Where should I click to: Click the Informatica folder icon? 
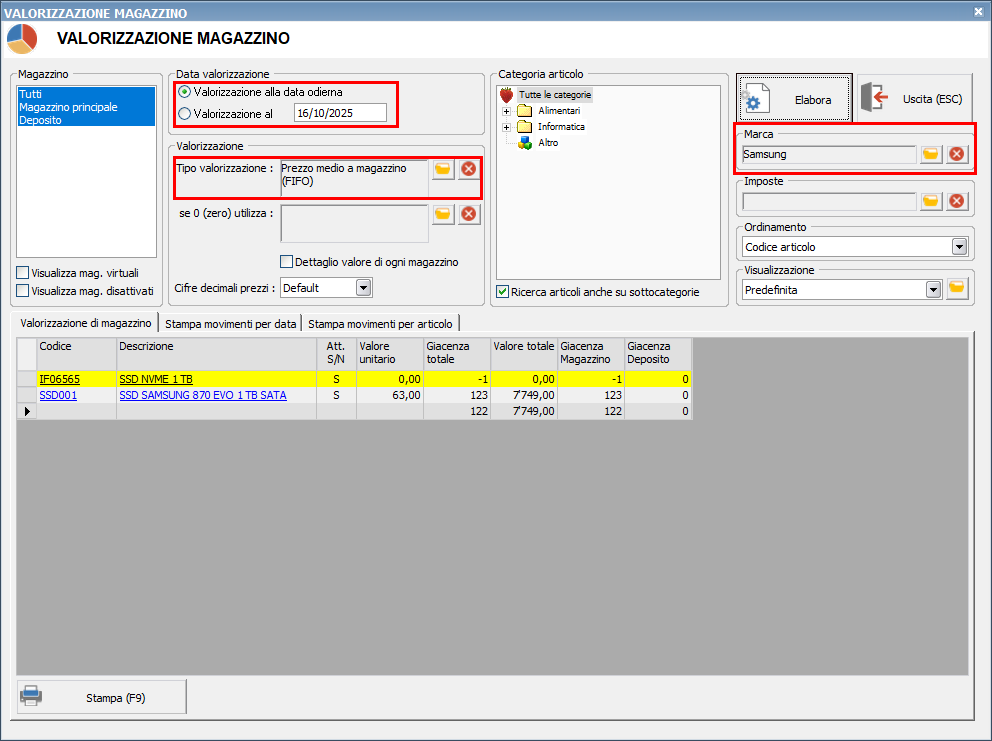524,127
